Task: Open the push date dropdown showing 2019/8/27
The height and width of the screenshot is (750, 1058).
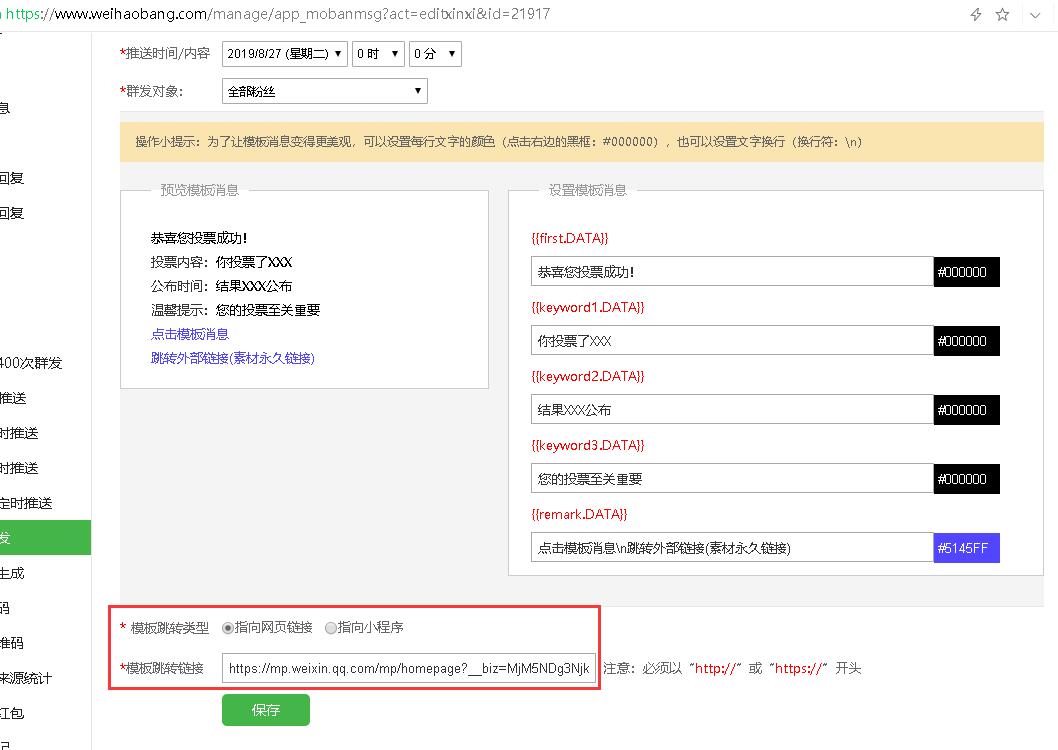Action: coord(284,54)
